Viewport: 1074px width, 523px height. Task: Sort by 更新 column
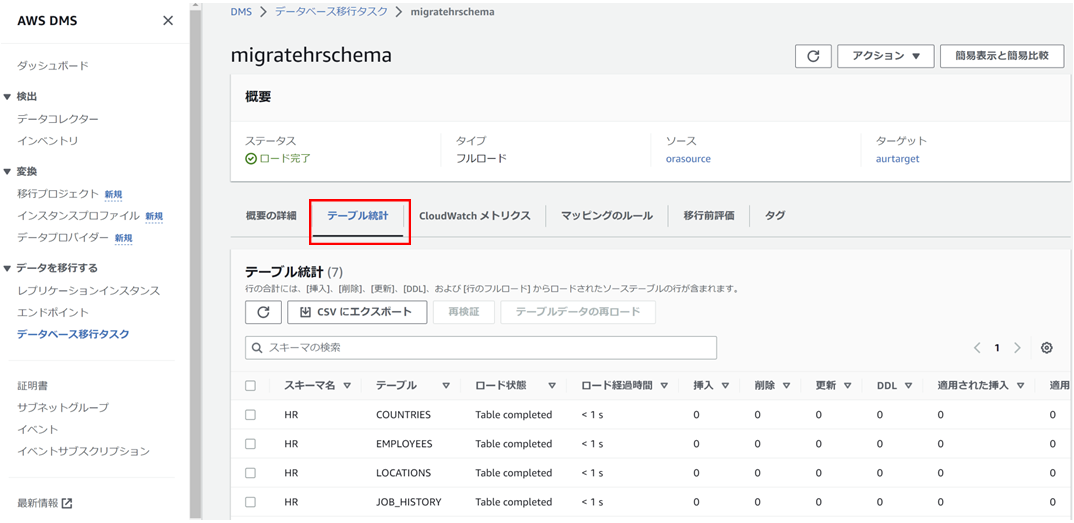[x=847, y=385]
